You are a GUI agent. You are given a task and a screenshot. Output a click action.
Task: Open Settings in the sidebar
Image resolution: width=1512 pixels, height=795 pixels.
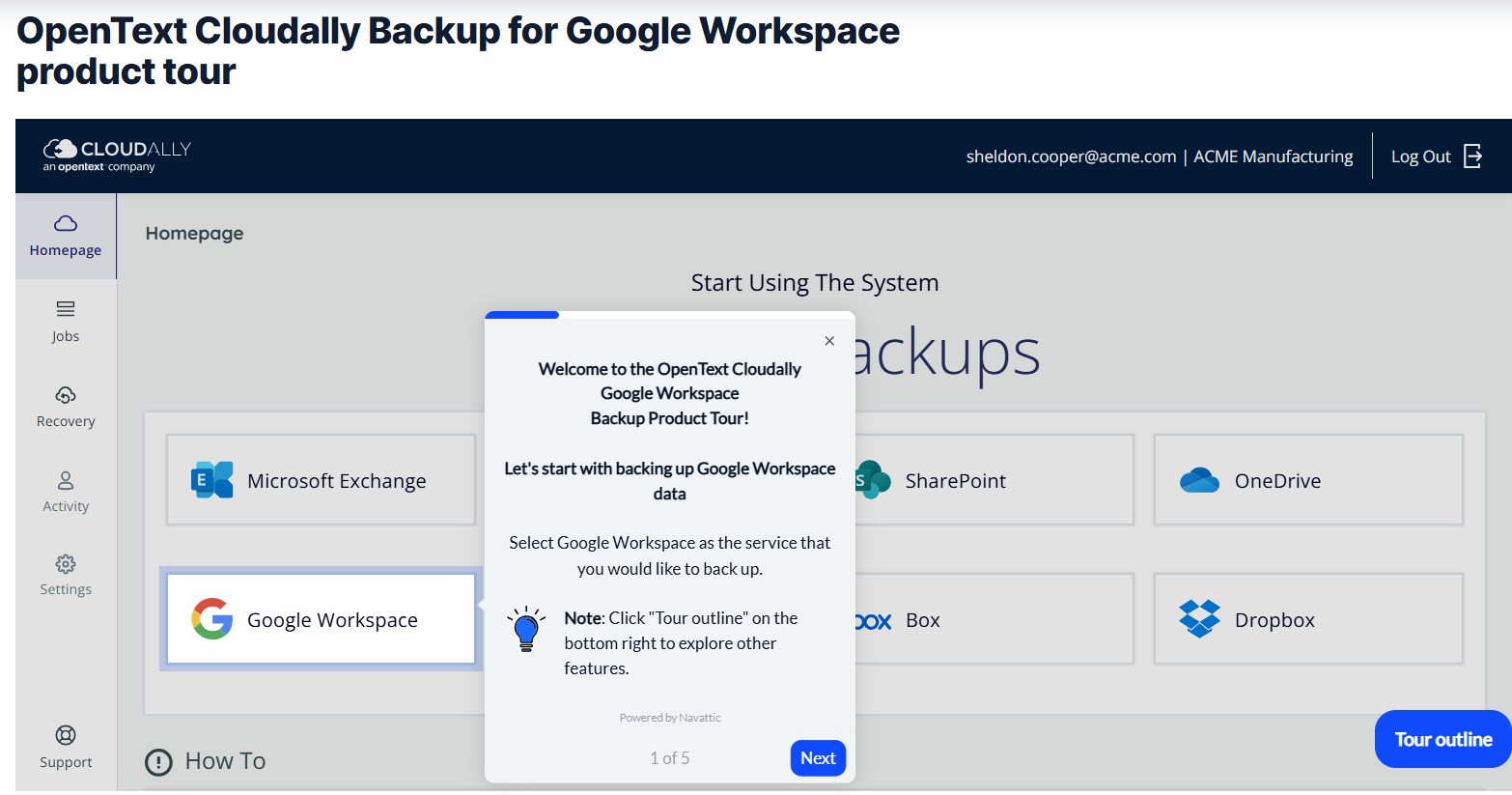66,576
